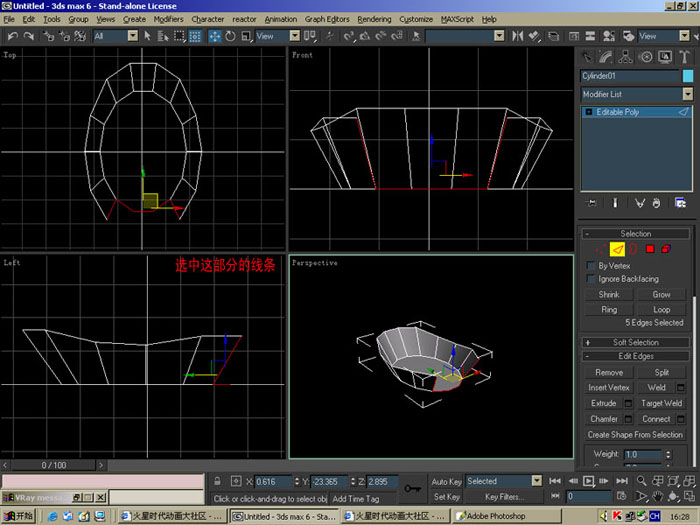This screenshot has width=700, height=525.
Task: Click the Shrink selection button
Action: [x=609, y=294]
